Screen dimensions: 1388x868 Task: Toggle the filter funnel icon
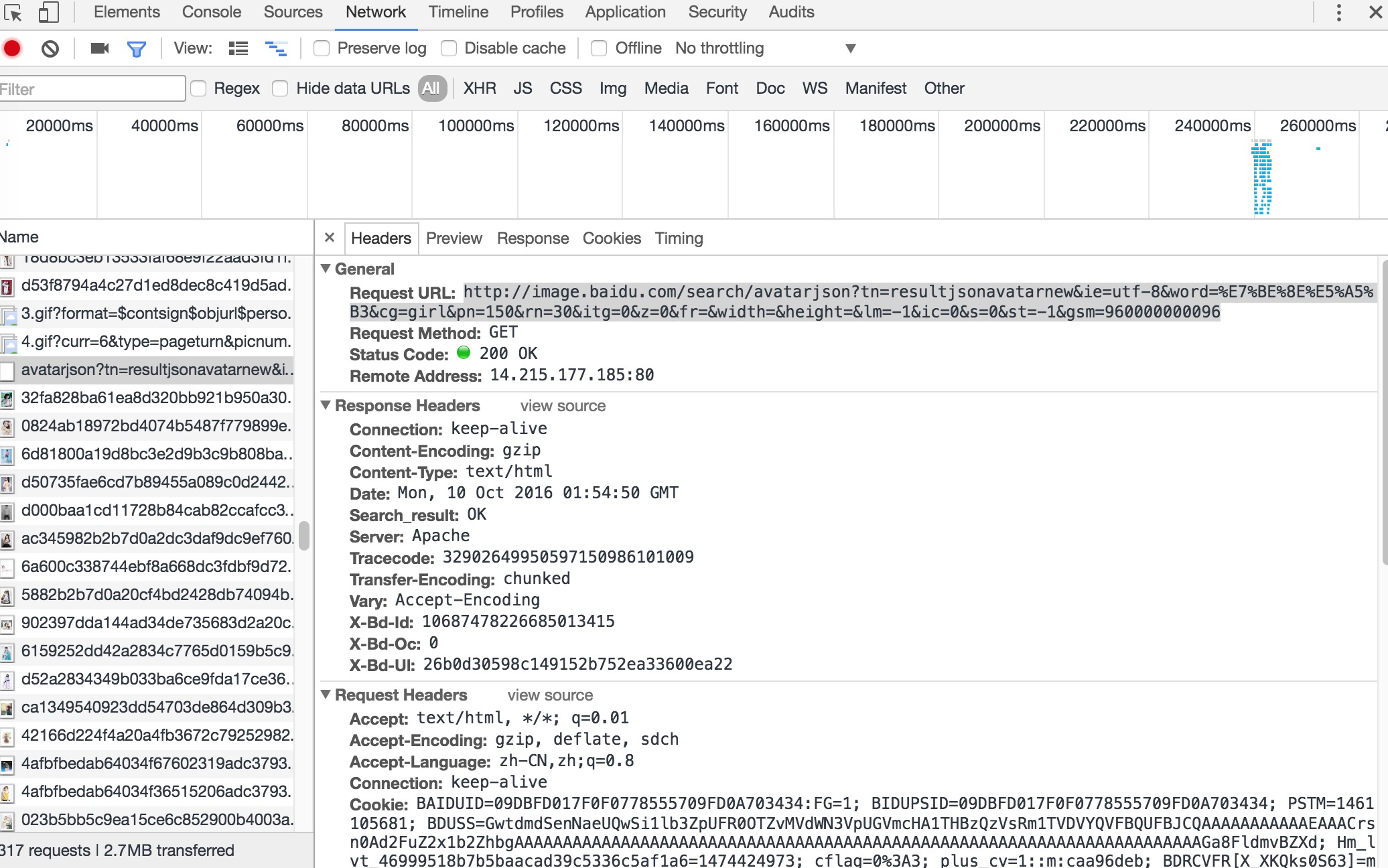pyautogui.click(x=137, y=48)
